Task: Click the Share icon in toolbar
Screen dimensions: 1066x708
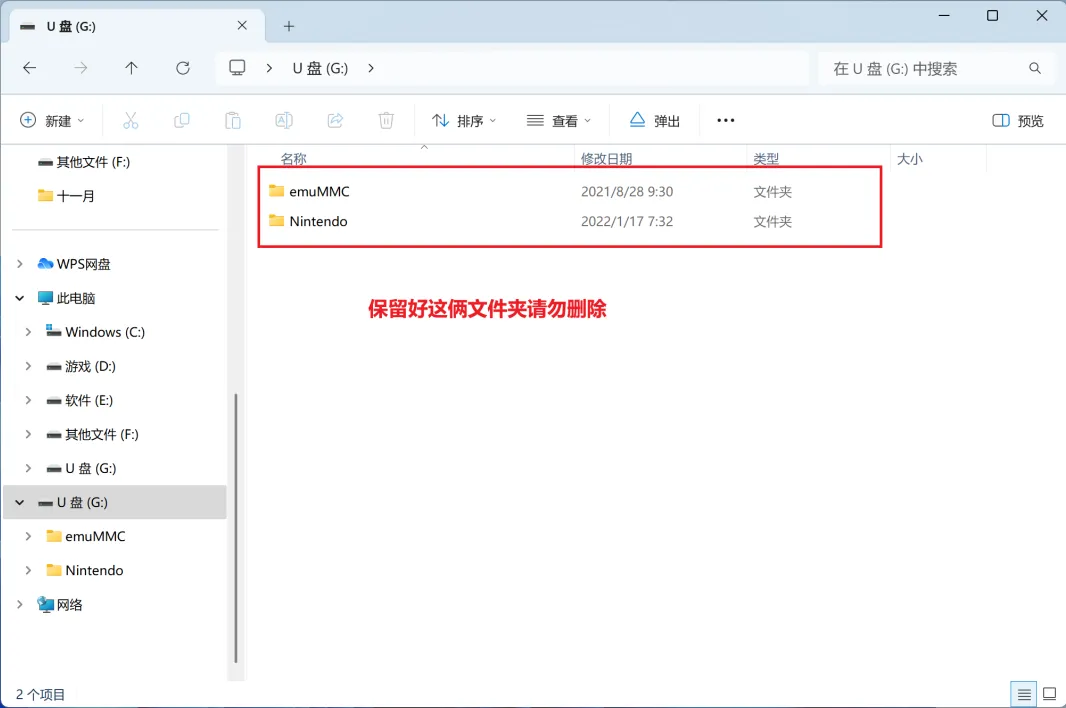Action: [x=335, y=119]
